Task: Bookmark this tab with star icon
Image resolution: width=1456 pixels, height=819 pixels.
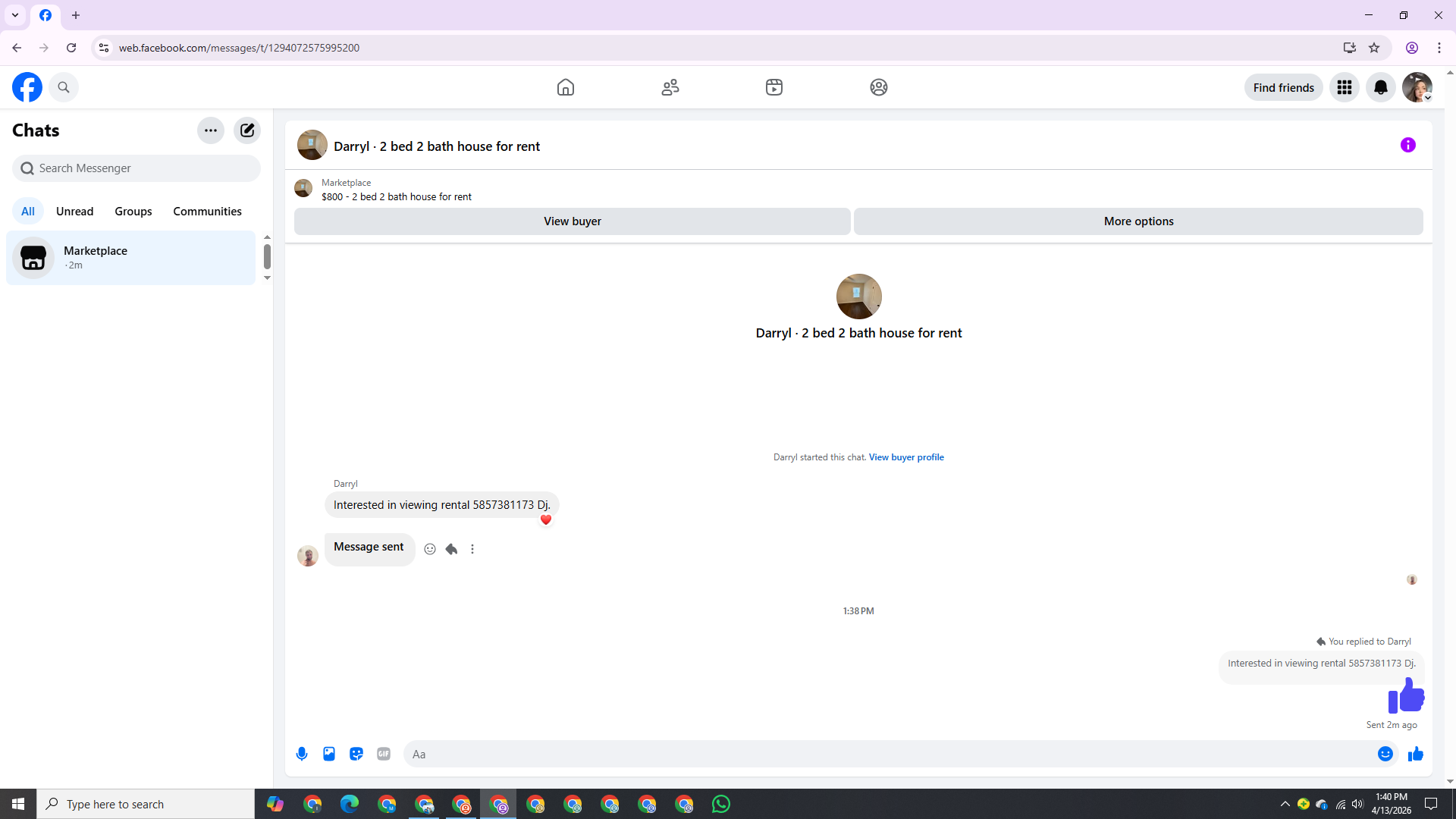Action: click(1374, 48)
